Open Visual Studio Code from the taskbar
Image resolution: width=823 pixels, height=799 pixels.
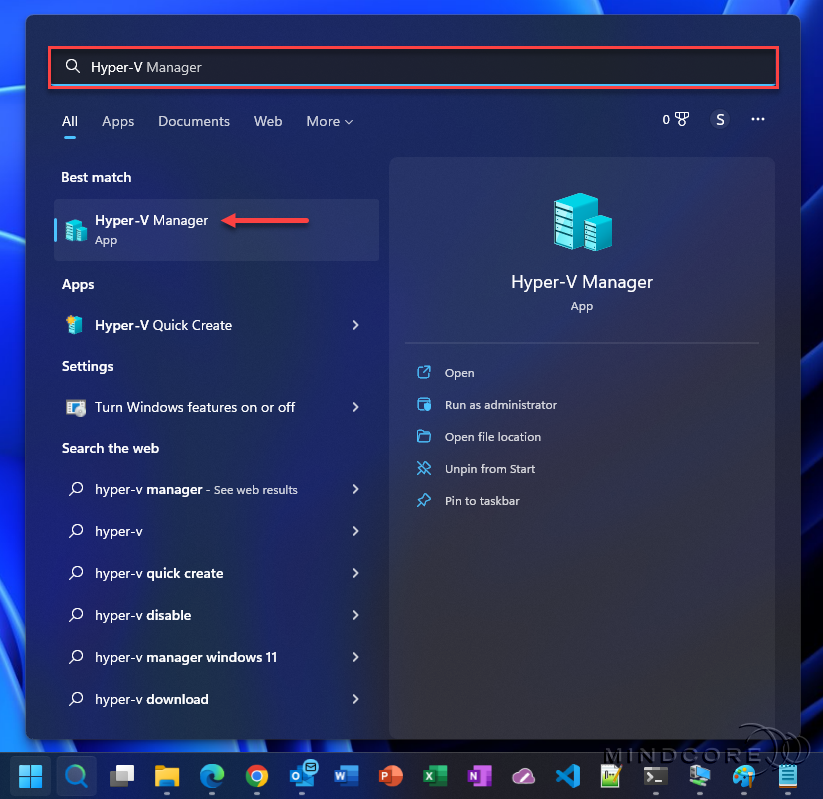pos(568,776)
